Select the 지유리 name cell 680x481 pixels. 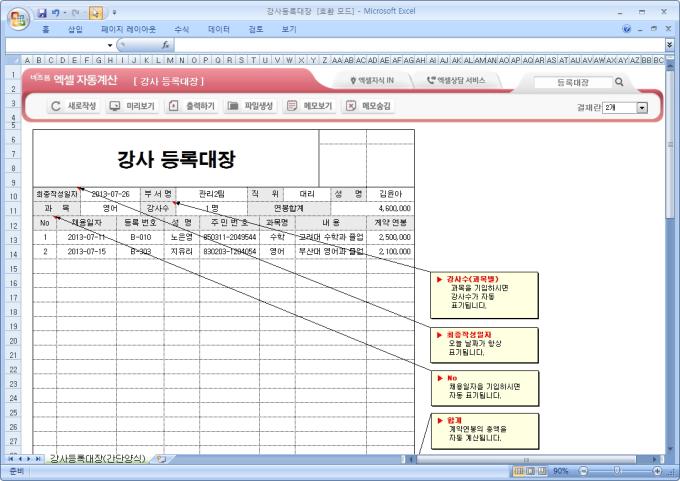click(x=182, y=252)
